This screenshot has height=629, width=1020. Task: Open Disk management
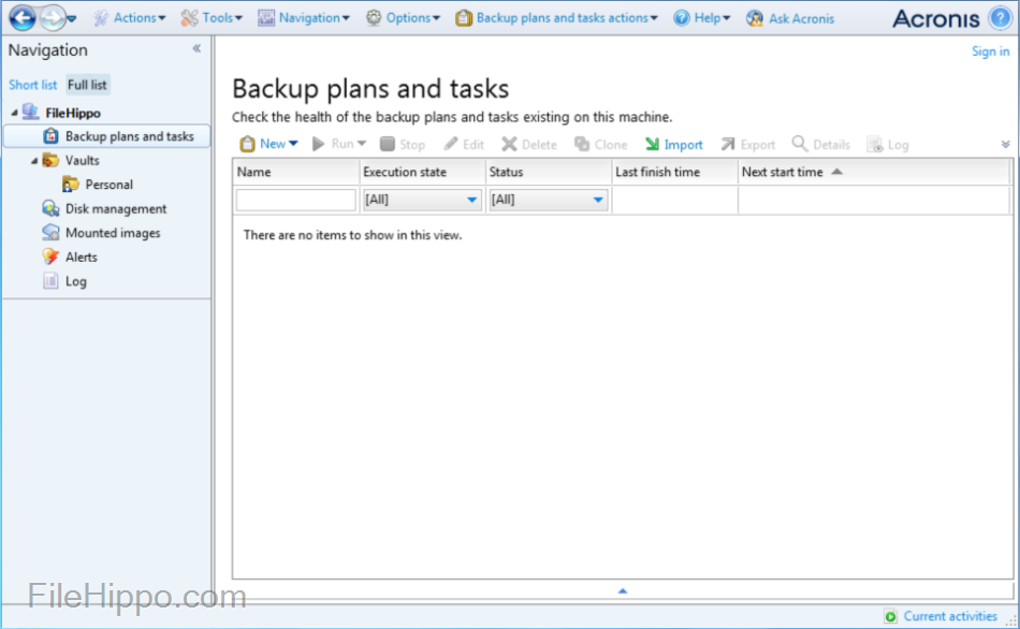tap(104, 209)
